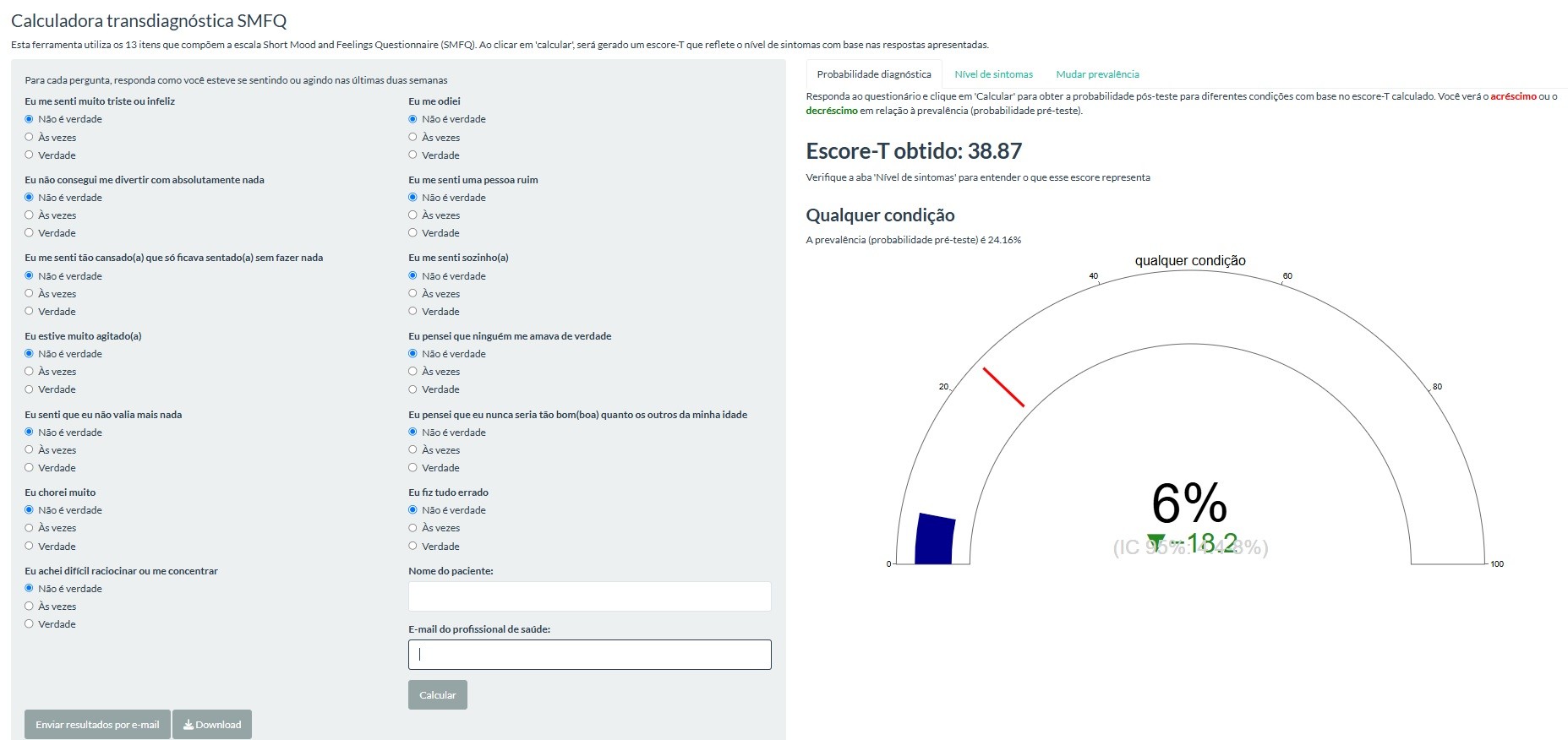Select 'Verdade' for 'Eu chorei muito'

(x=30, y=546)
